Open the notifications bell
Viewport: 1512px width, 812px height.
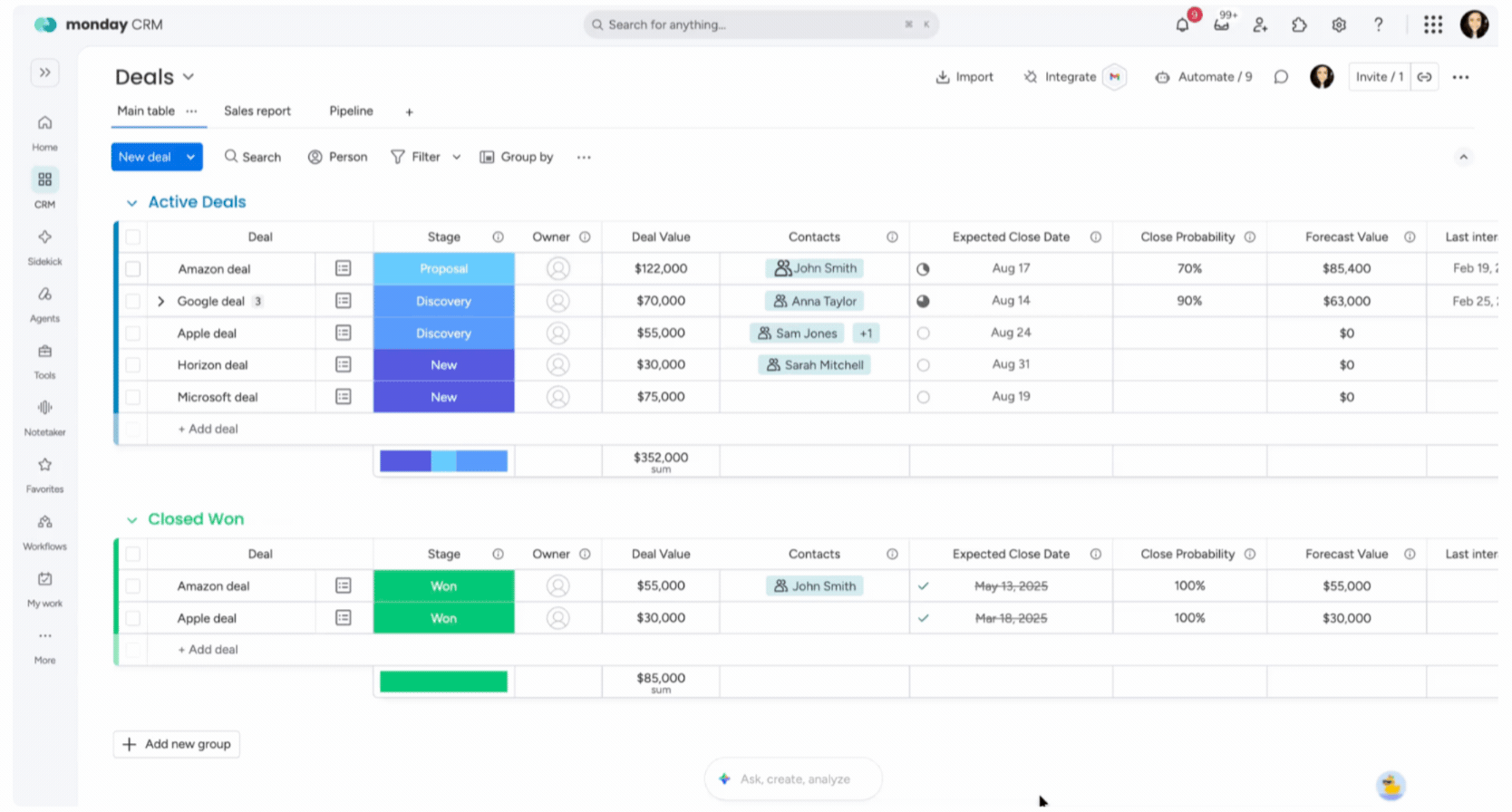tap(1182, 24)
